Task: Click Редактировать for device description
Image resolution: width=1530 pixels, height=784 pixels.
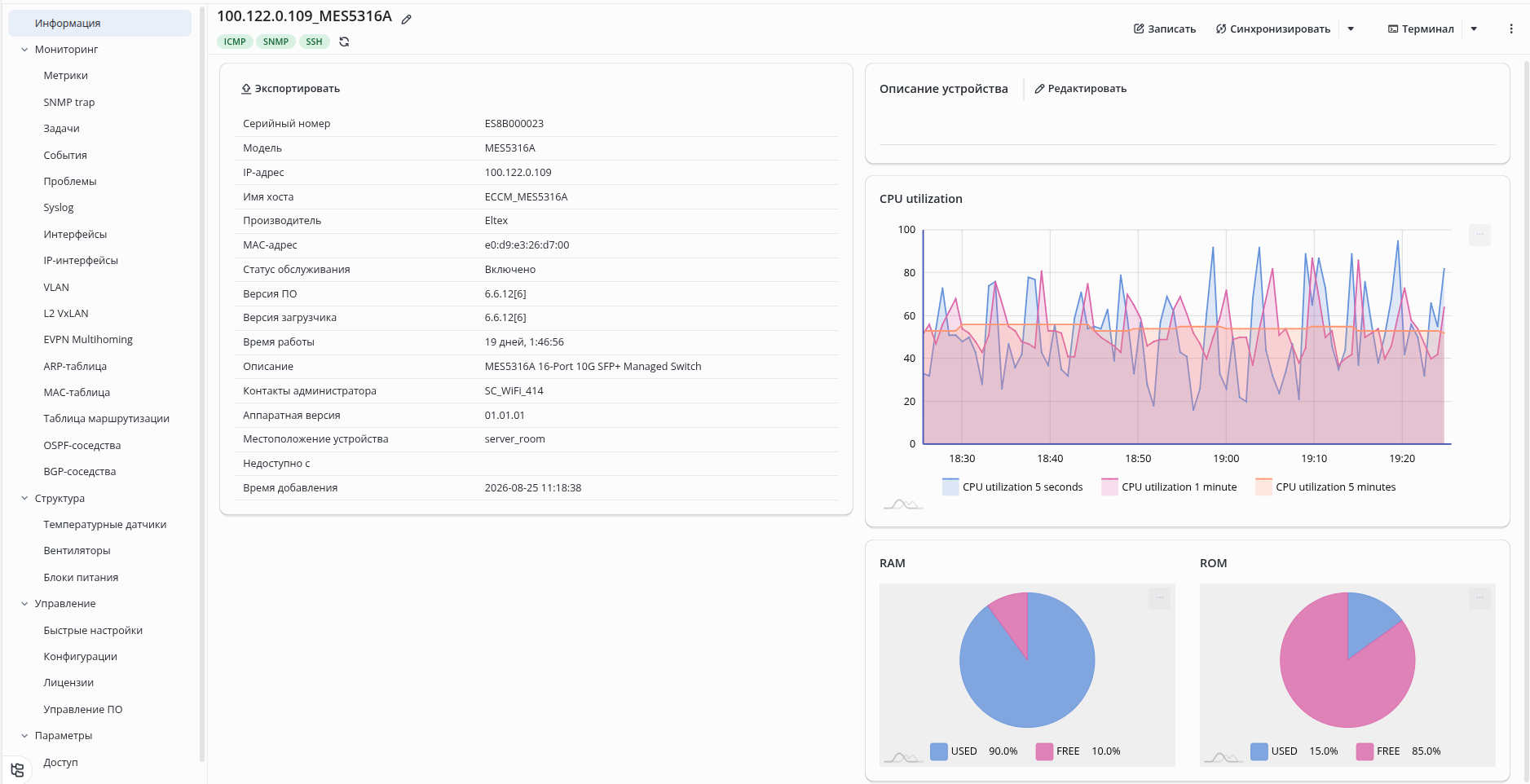Action: (x=1080, y=89)
